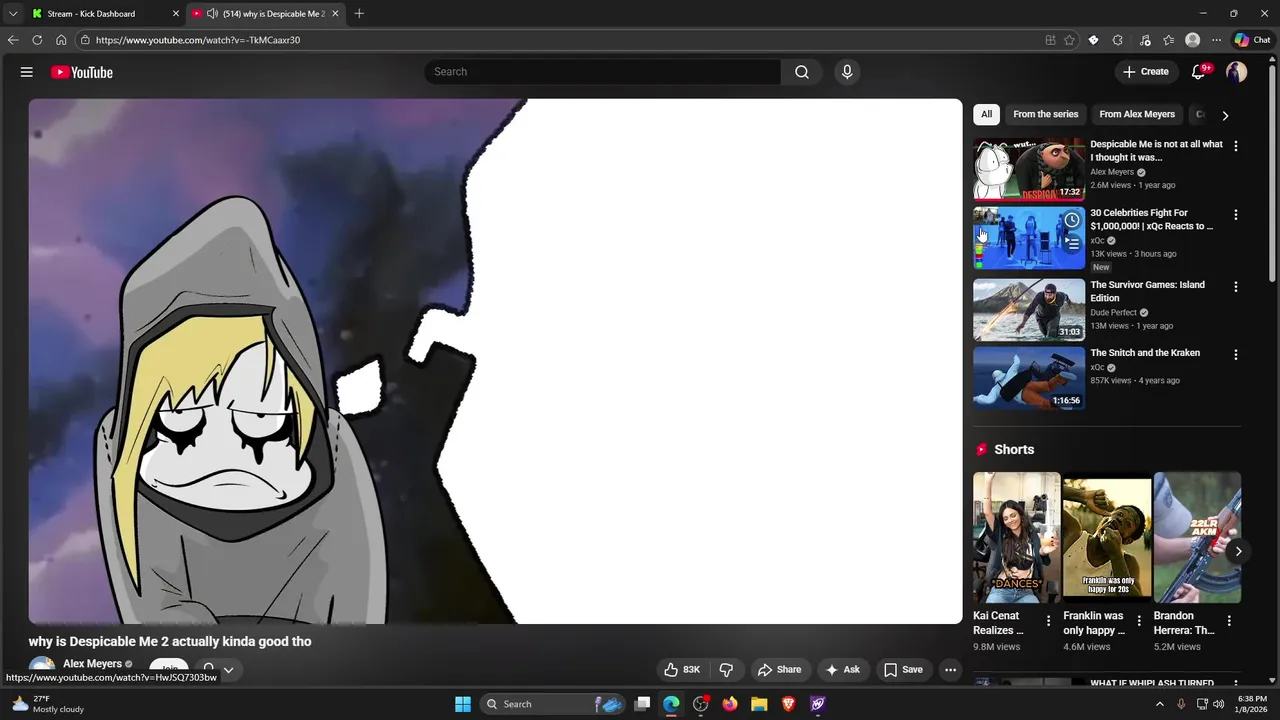Click the search magnifier button

[802, 72]
